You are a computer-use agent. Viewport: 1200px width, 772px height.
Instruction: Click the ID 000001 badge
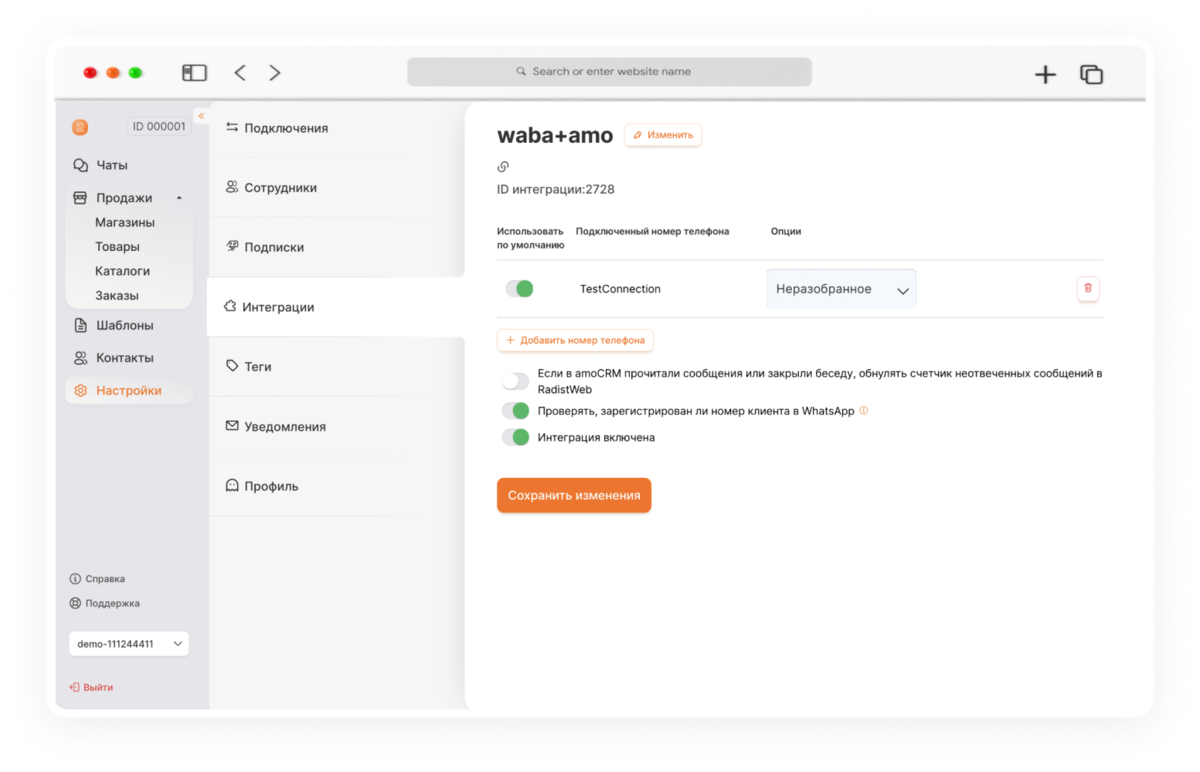click(x=159, y=127)
